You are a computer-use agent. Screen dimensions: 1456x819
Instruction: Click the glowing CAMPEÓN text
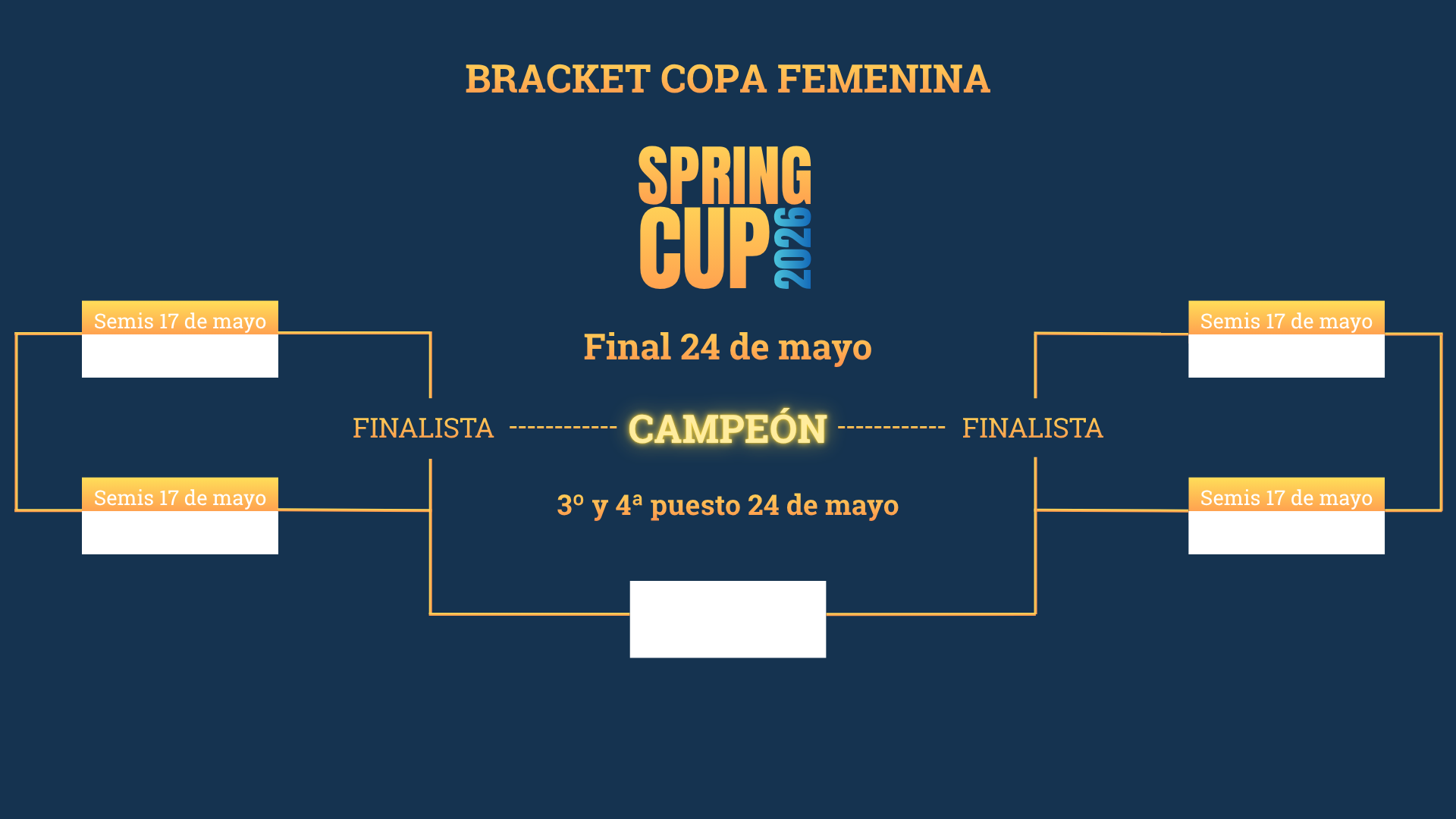click(727, 429)
